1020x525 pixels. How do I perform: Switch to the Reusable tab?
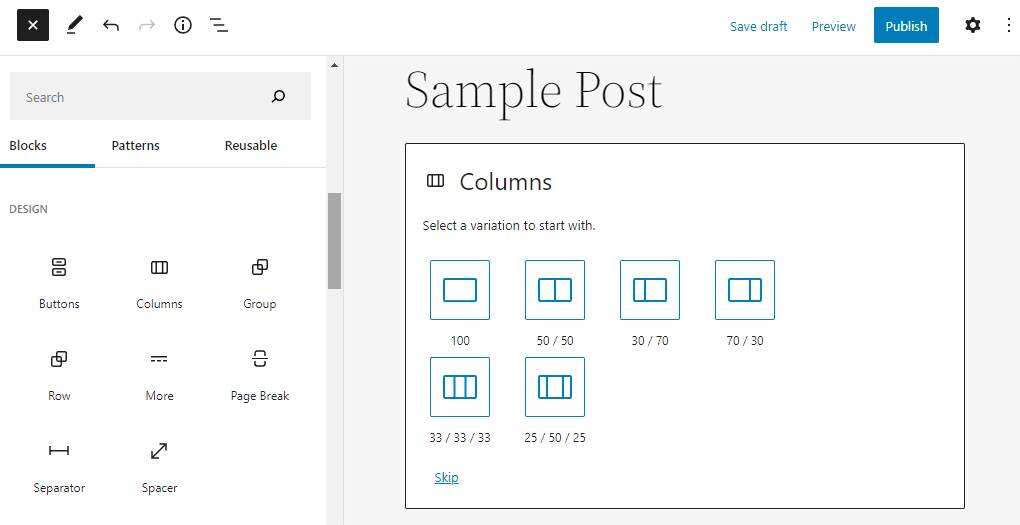250,146
